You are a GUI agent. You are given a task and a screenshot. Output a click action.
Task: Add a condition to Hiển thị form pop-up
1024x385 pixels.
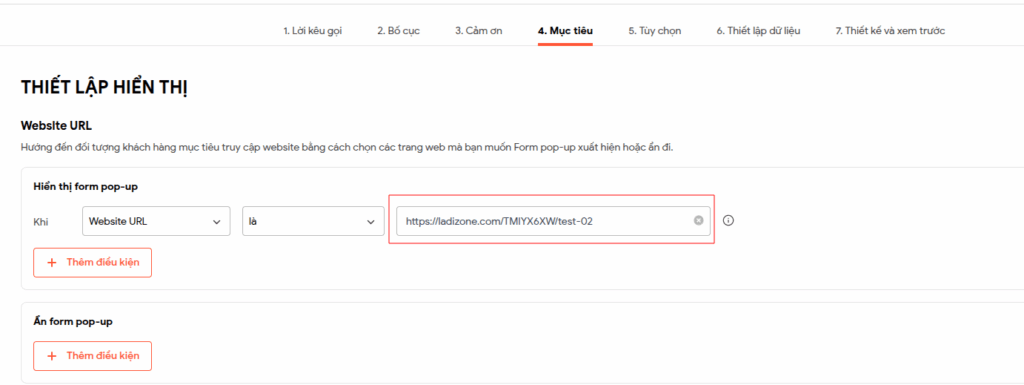click(93, 262)
